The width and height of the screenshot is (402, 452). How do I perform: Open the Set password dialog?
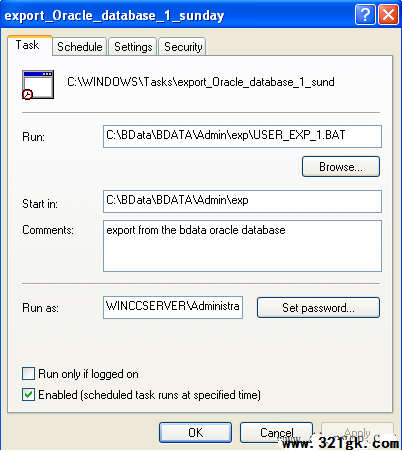[318, 307]
